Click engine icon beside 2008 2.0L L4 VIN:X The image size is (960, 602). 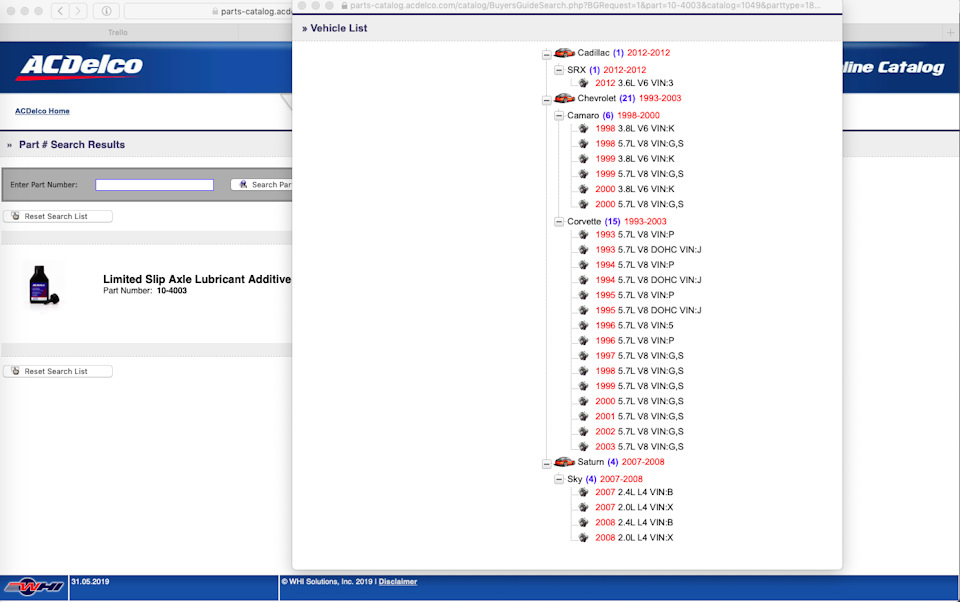[583, 537]
